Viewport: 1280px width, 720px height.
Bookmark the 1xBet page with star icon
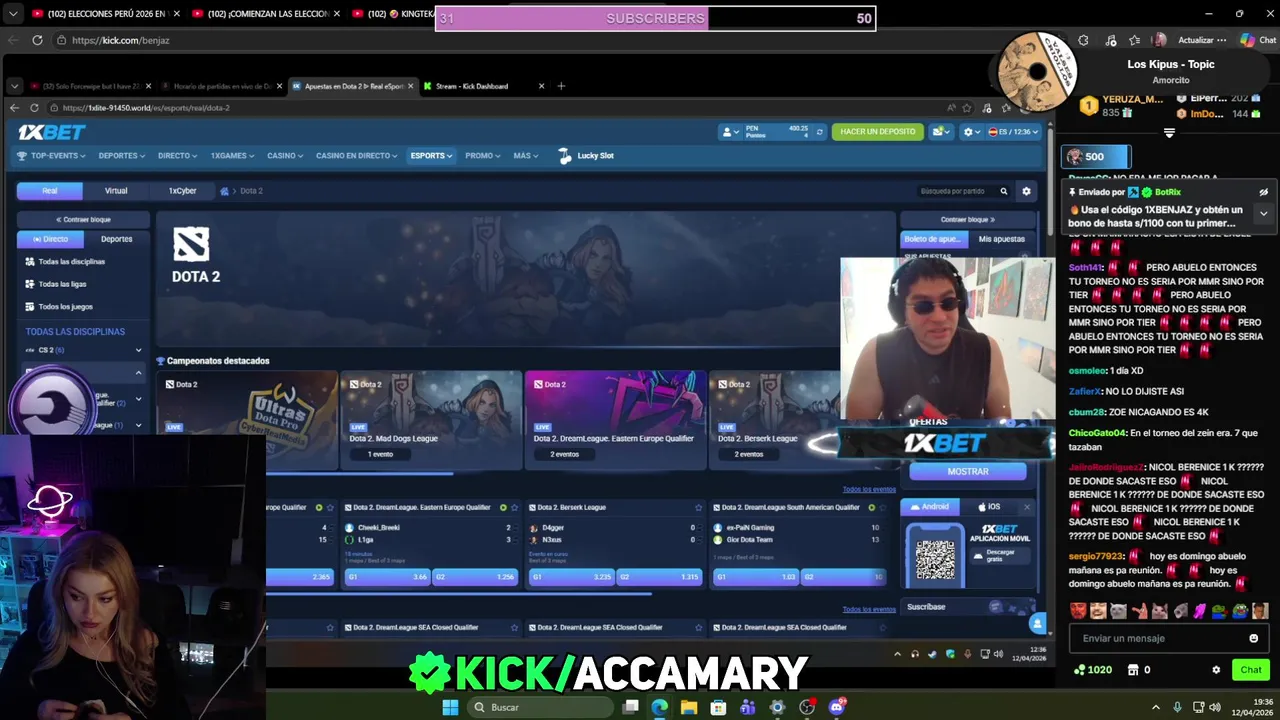coord(966,108)
